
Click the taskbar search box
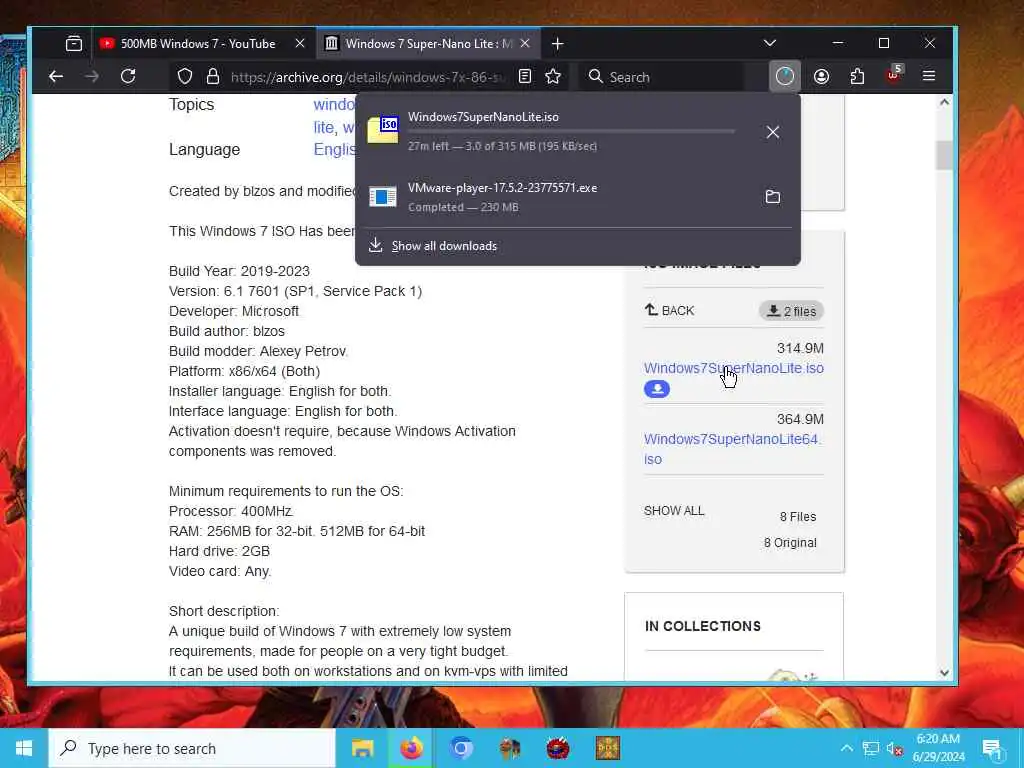click(x=192, y=748)
